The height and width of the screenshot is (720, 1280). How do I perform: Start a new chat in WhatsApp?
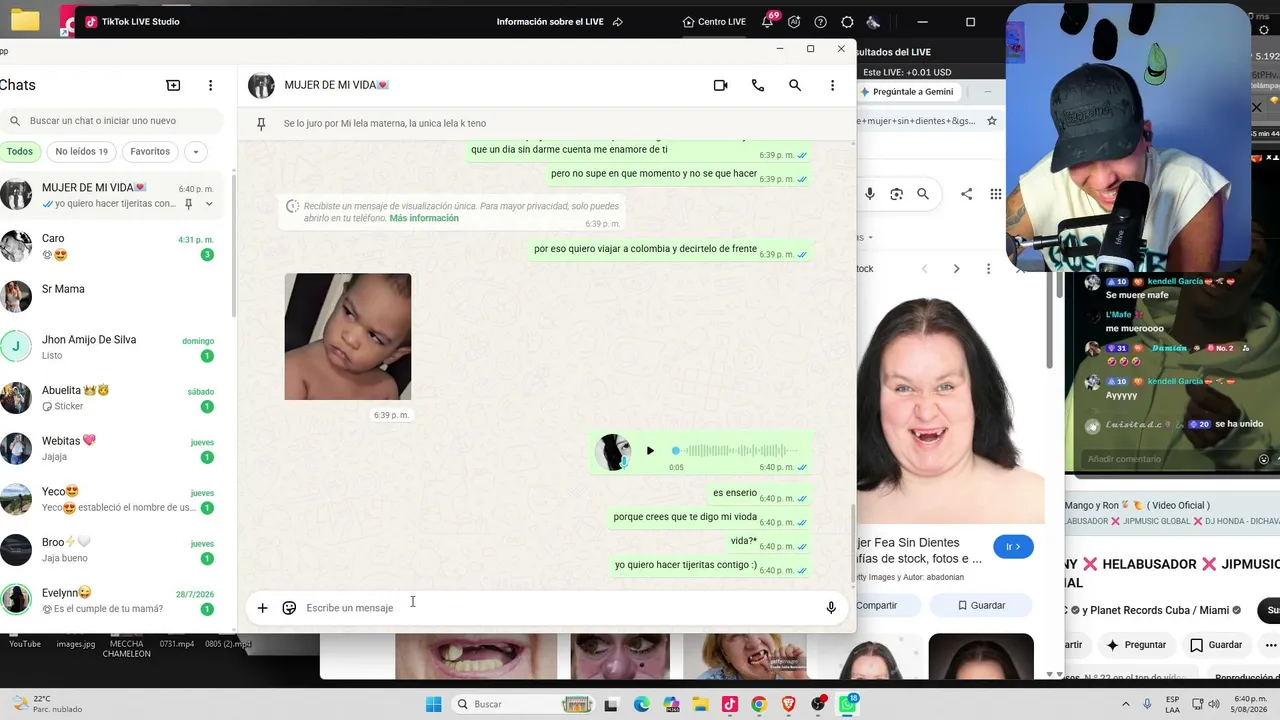coord(173,86)
